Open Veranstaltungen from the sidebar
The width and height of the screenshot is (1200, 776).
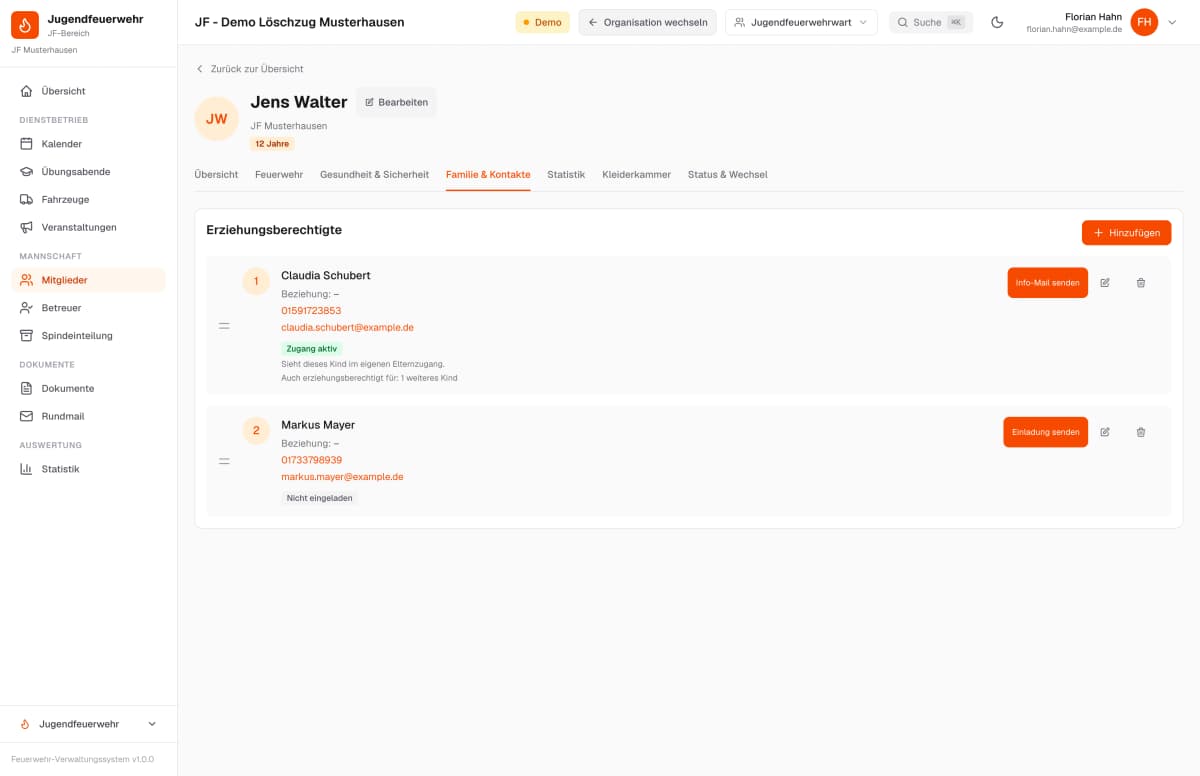tap(88, 227)
